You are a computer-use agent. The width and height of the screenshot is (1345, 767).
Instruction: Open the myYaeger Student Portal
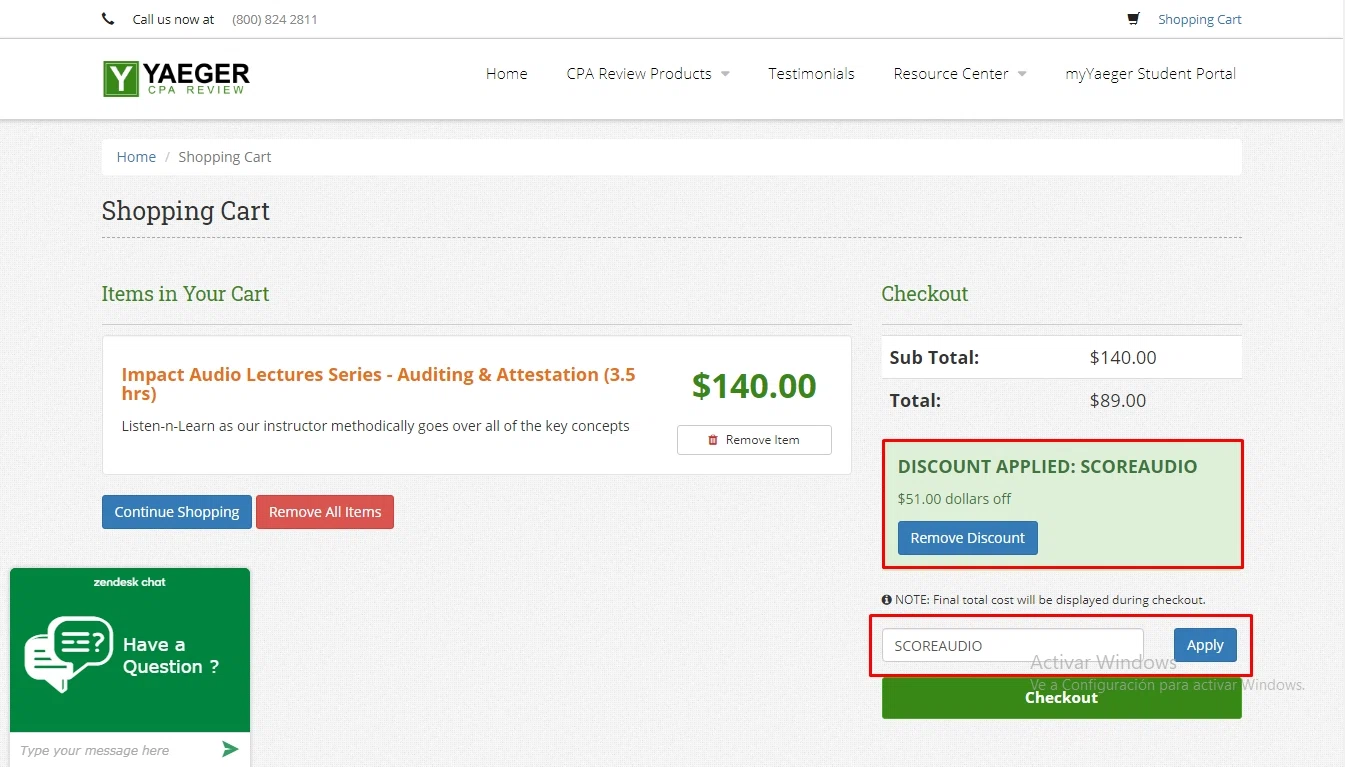pyautogui.click(x=1150, y=73)
